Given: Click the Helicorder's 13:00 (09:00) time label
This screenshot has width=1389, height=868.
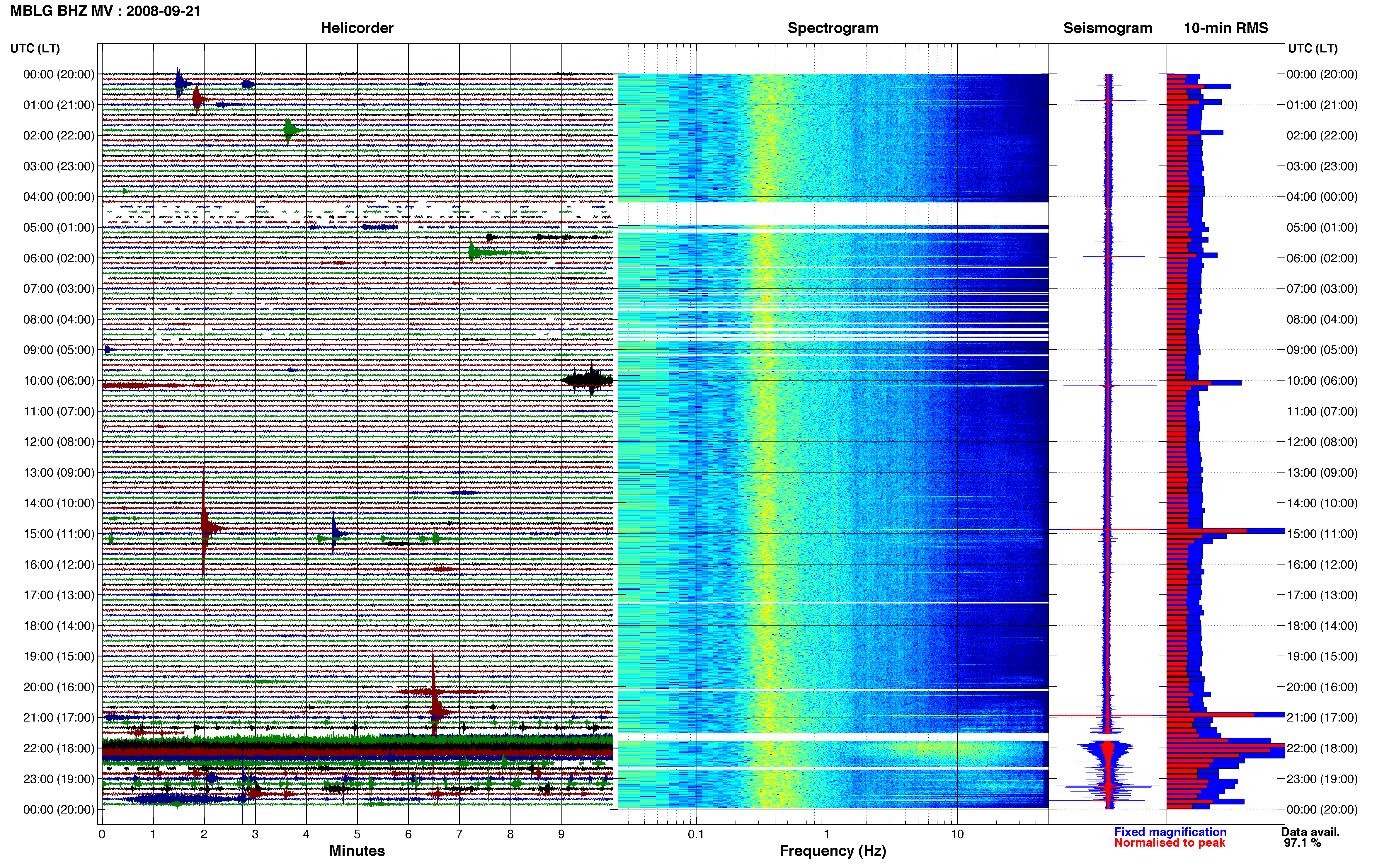Looking at the screenshot, I should pyautogui.click(x=59, y=473).
